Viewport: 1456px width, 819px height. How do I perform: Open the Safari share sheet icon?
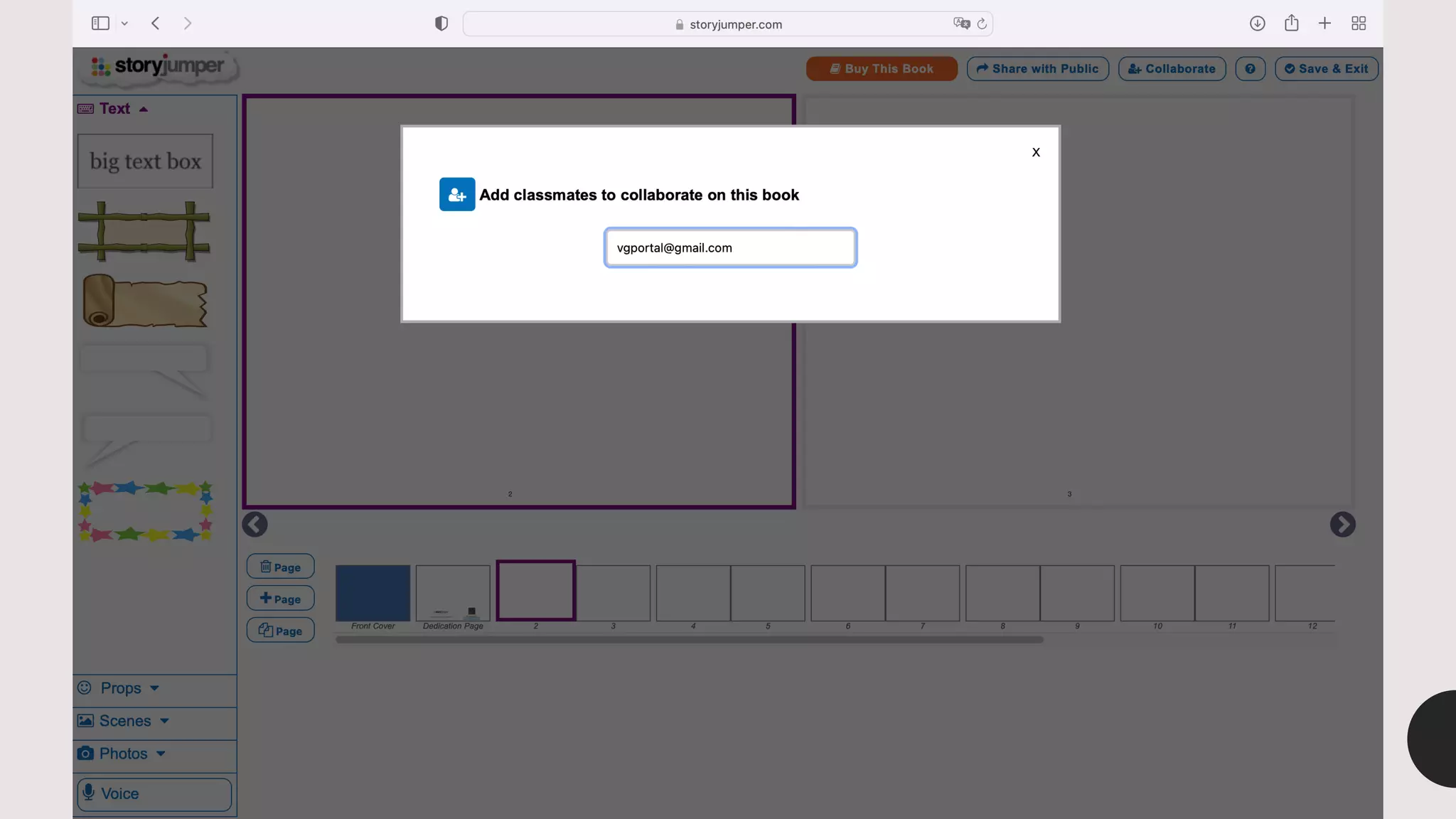tap(1291, 23)
